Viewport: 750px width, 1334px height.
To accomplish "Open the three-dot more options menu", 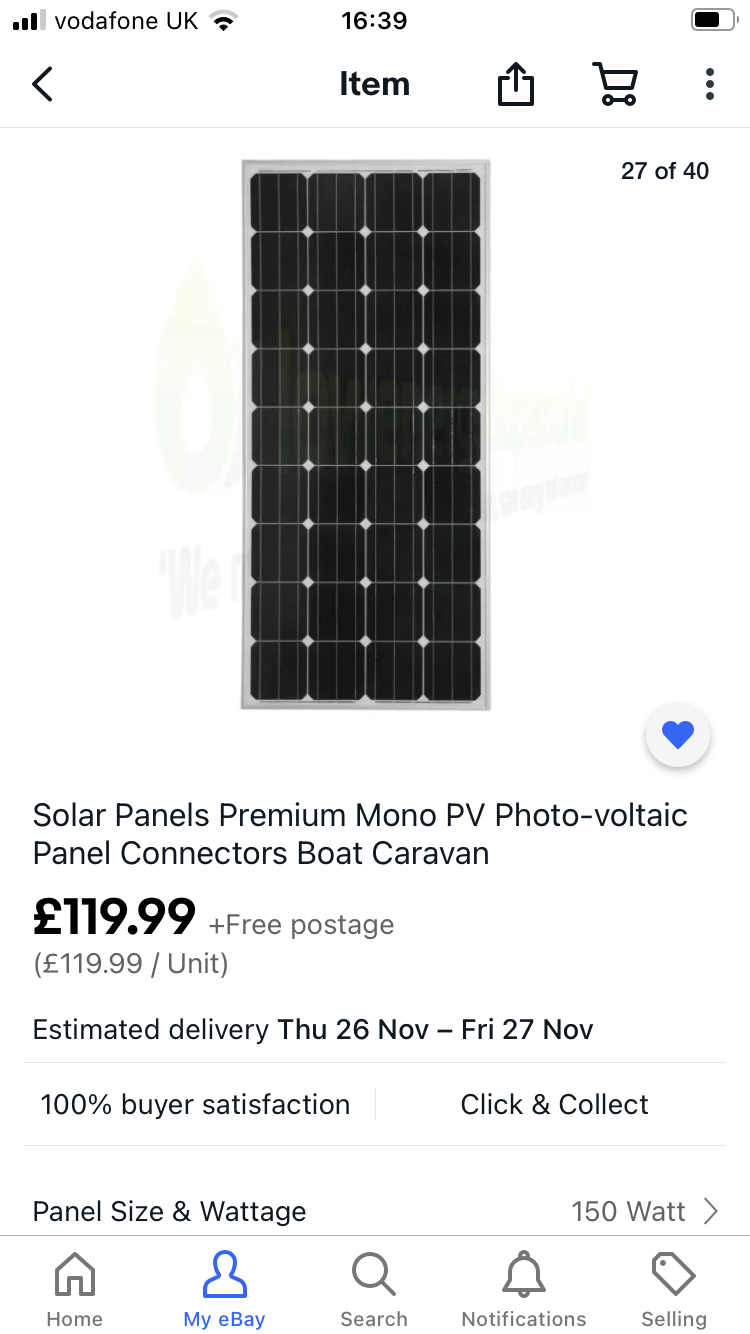I will 709,84.
